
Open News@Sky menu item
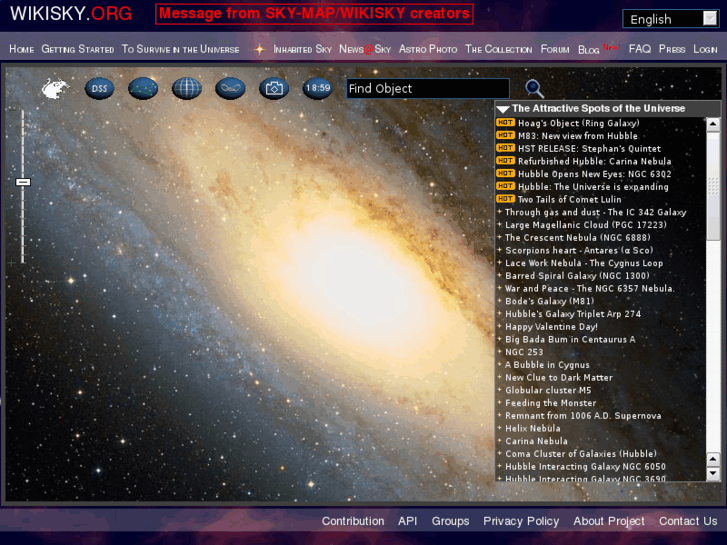click(x=365, y=49)
